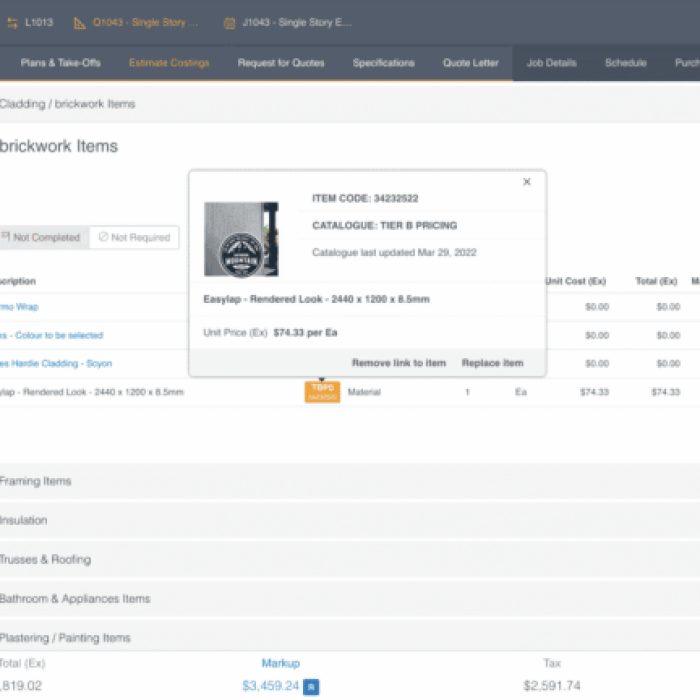This screenshot has width=700, height=700.
Task: Click the blue icon beside Markup amount
Action: tap(311, 686)
